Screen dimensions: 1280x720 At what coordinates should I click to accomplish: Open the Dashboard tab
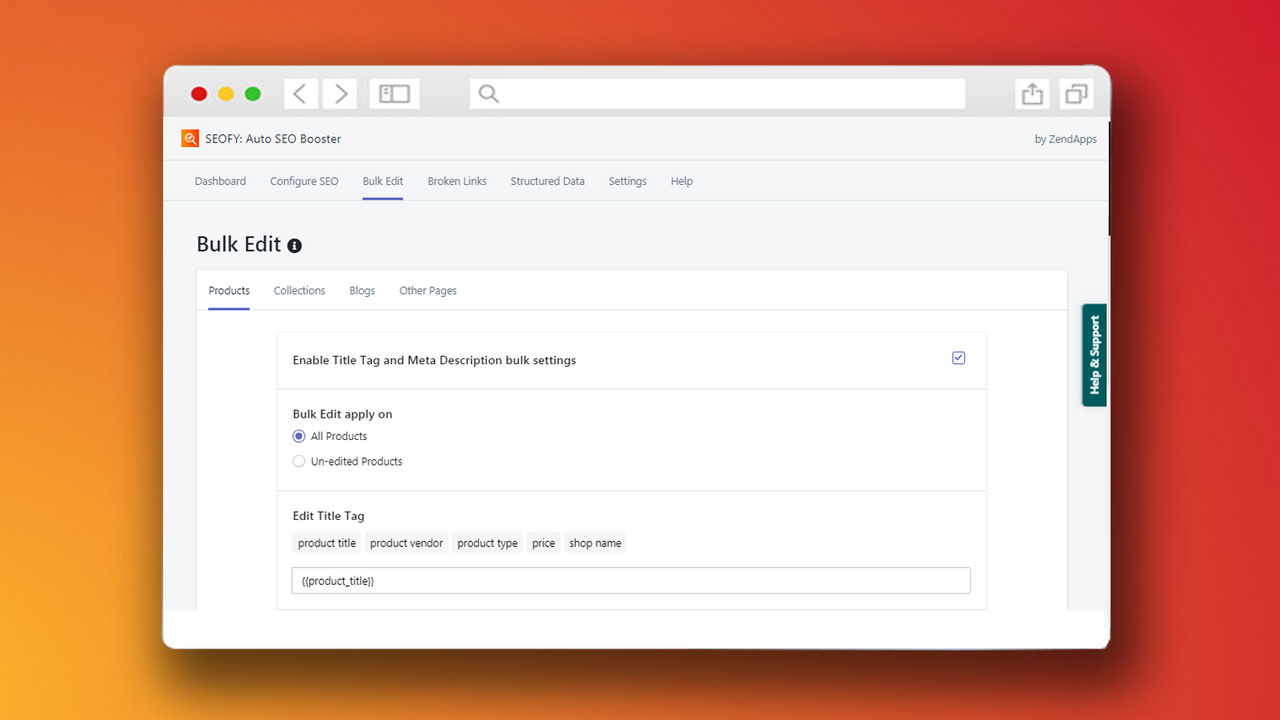pyautogui.click(x=220, y=181)
